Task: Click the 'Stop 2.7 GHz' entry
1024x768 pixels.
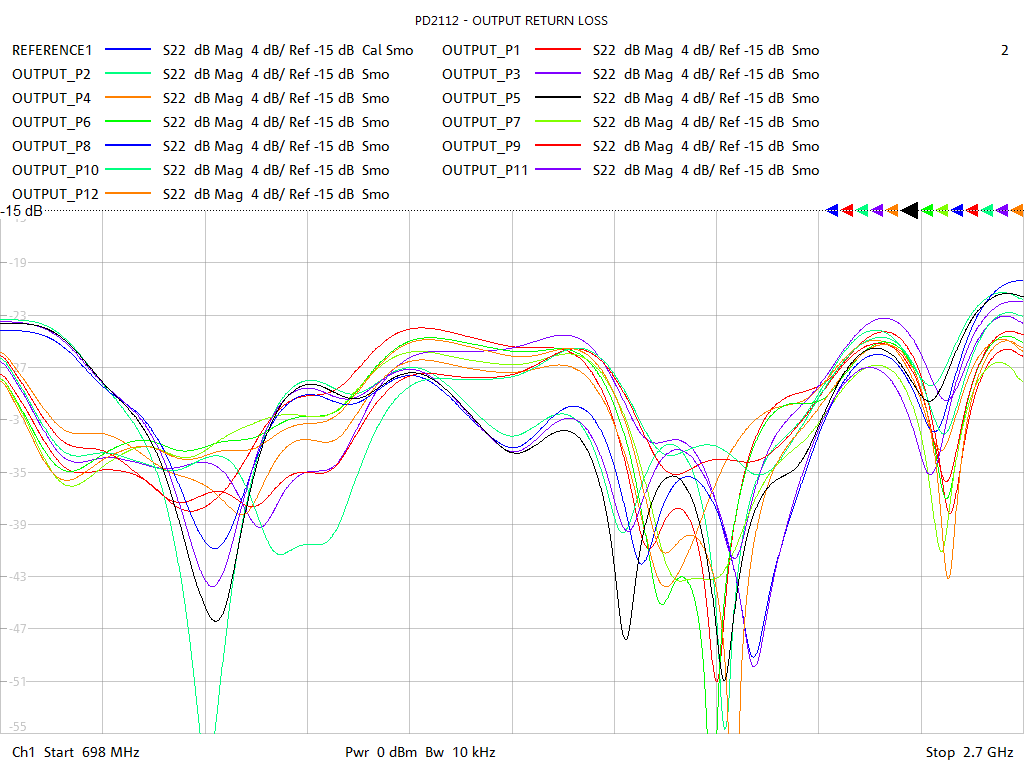Action: pyautogui.click(x=969, y=752)
